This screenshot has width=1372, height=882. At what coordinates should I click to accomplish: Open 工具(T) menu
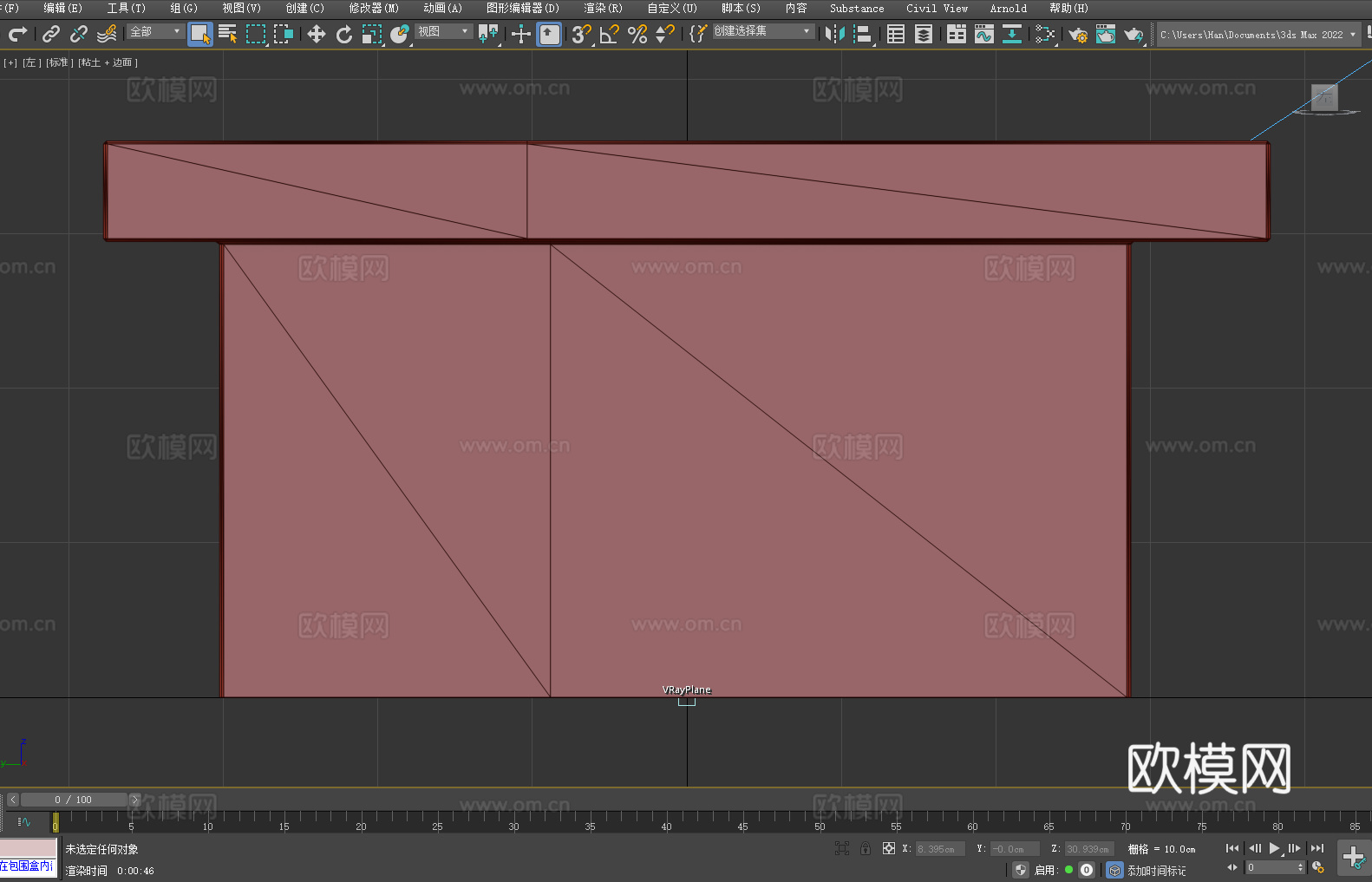126,8
